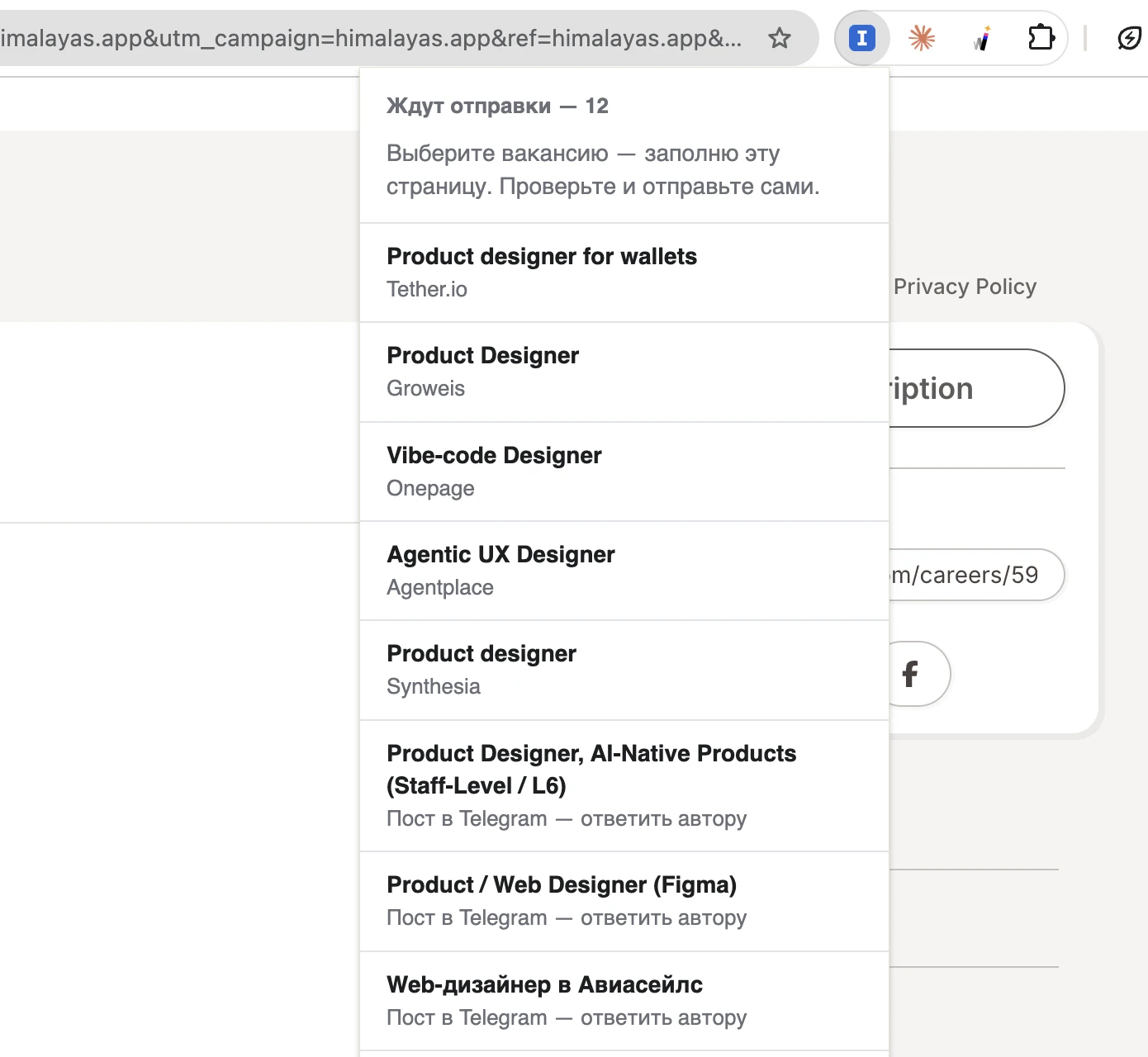Select Agentic UX Designer at Agentplace
This screenshot has height=1057, width=1148.
[x=624, y=571]
